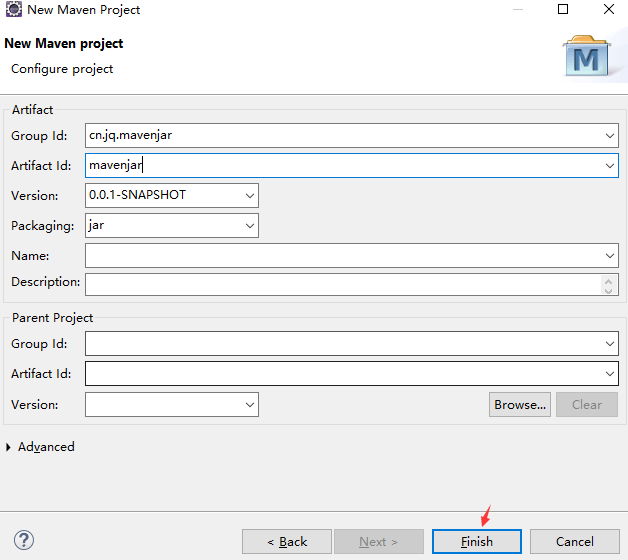Maximize the New Maven Project window

click(x=563, y=9)
